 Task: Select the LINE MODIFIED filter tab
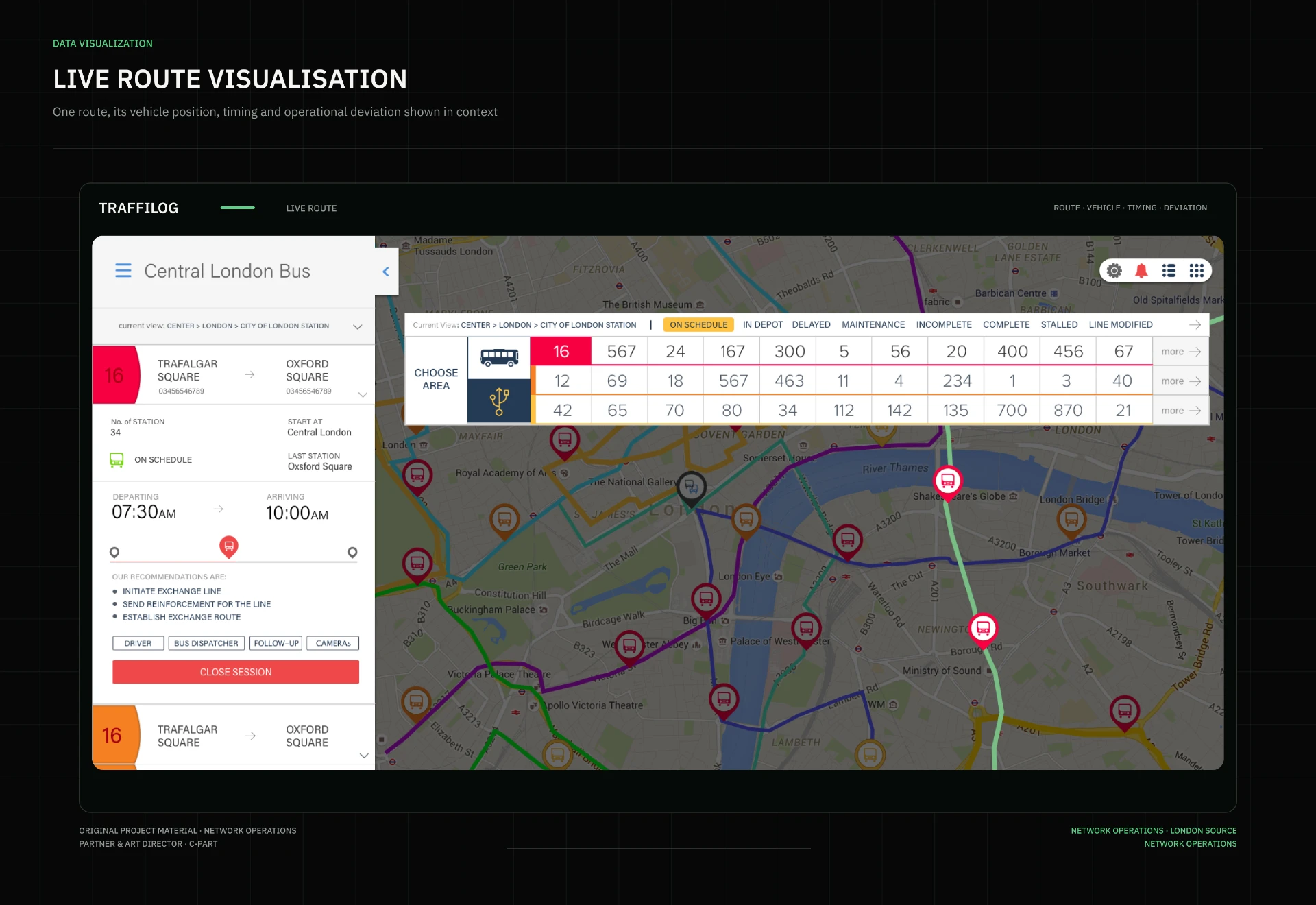[x=1121, y=325]
